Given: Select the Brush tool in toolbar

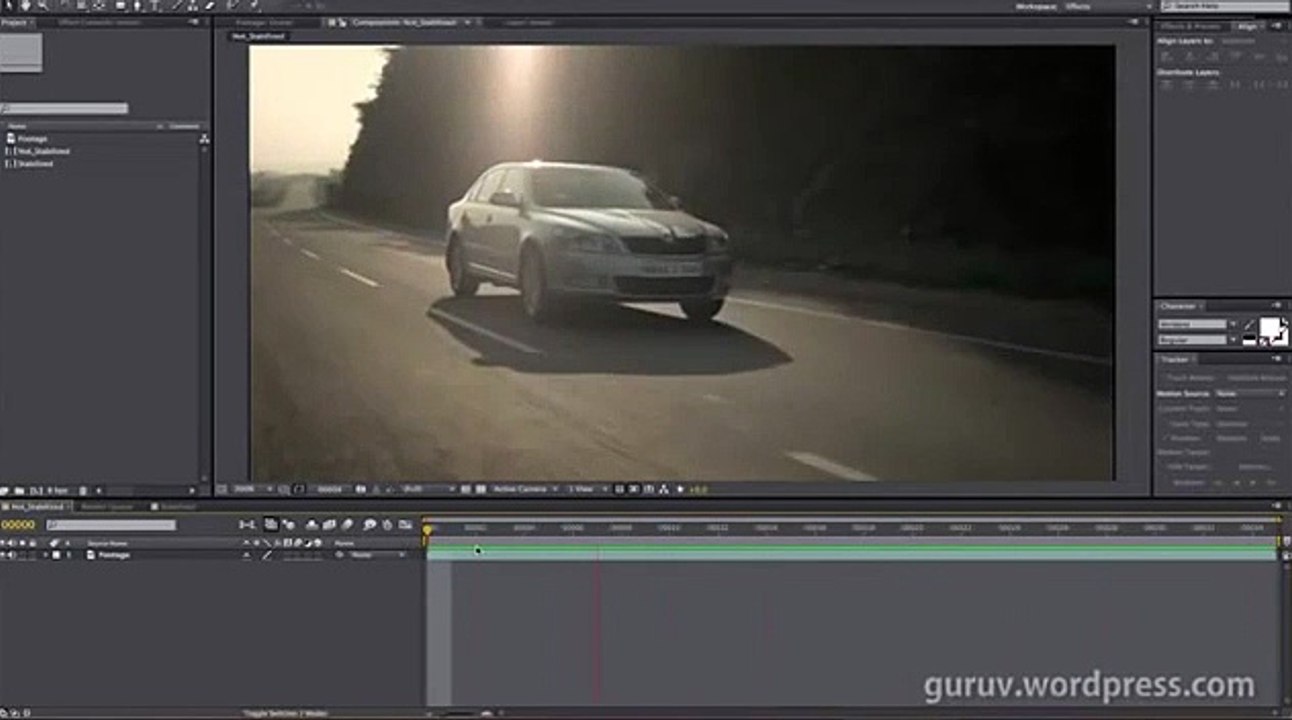Looking at the screenshot, I should 177,5.
